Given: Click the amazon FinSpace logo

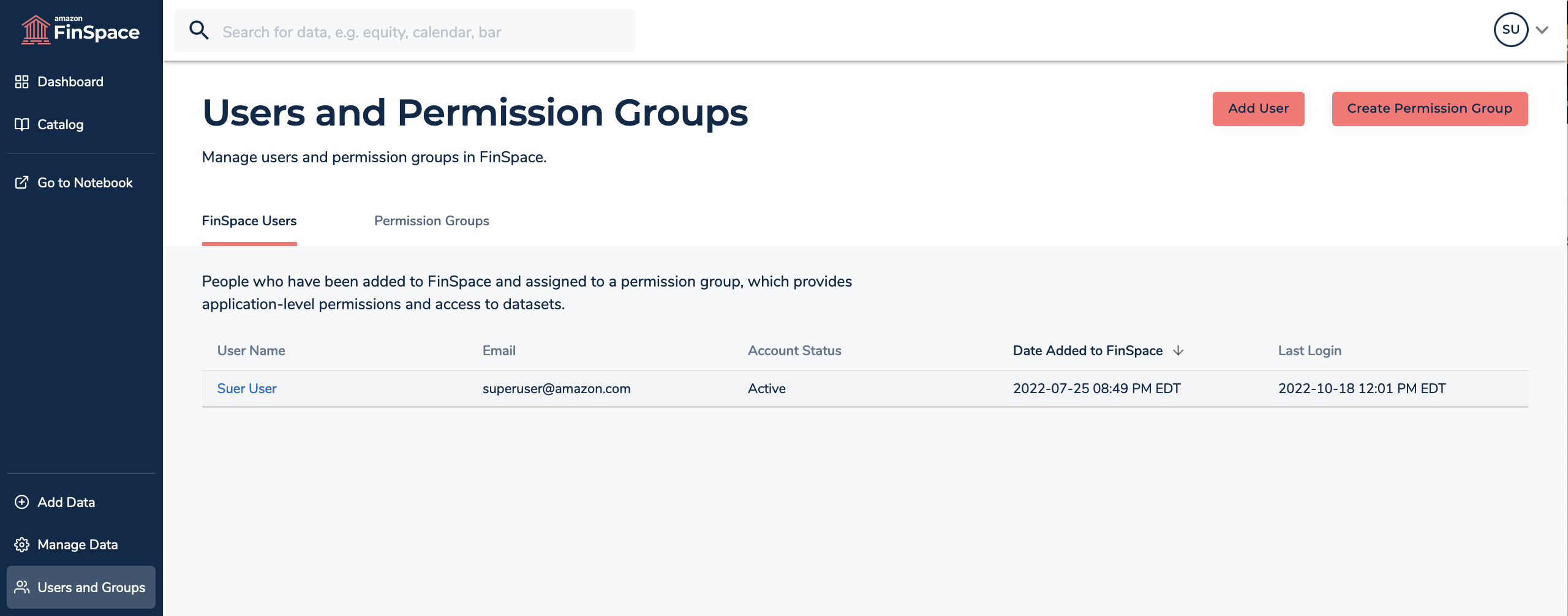Looking at the screenshot, I should (80, 29).
